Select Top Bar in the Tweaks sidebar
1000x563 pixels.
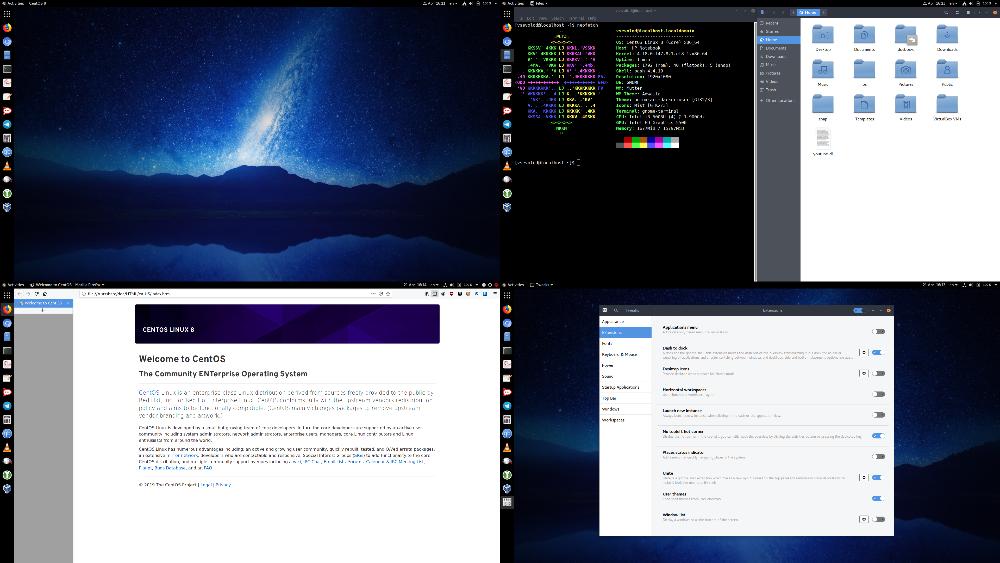point(626,398)
